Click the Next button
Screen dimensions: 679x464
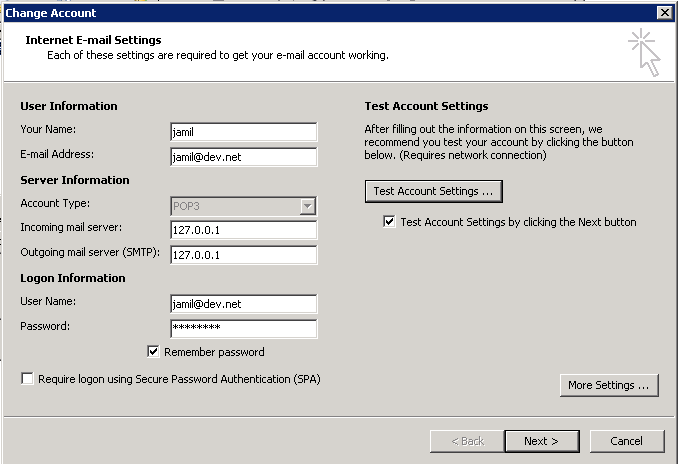(x=540, y=441)
